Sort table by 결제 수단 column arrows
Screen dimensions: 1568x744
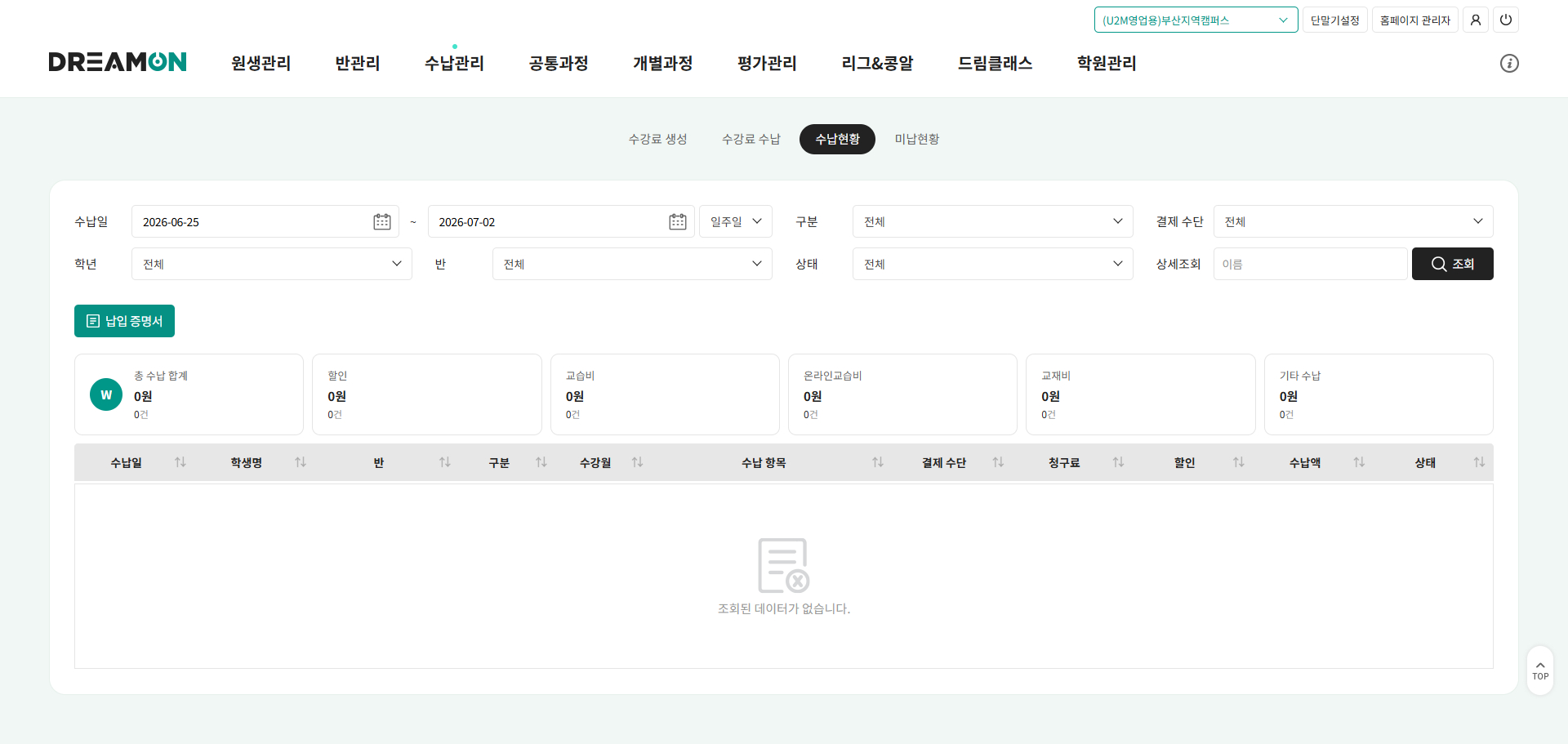tap(997, 462)
